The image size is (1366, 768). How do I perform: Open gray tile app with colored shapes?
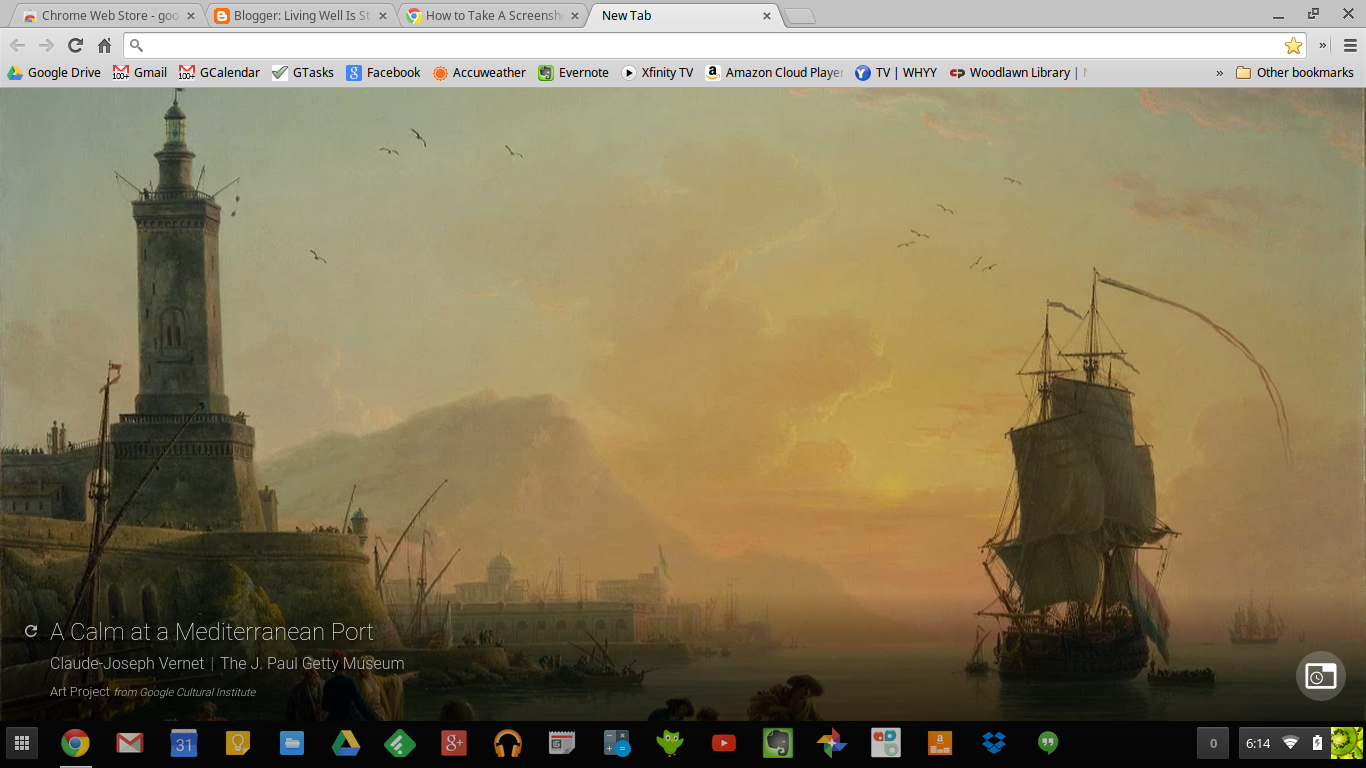[886, 743]
